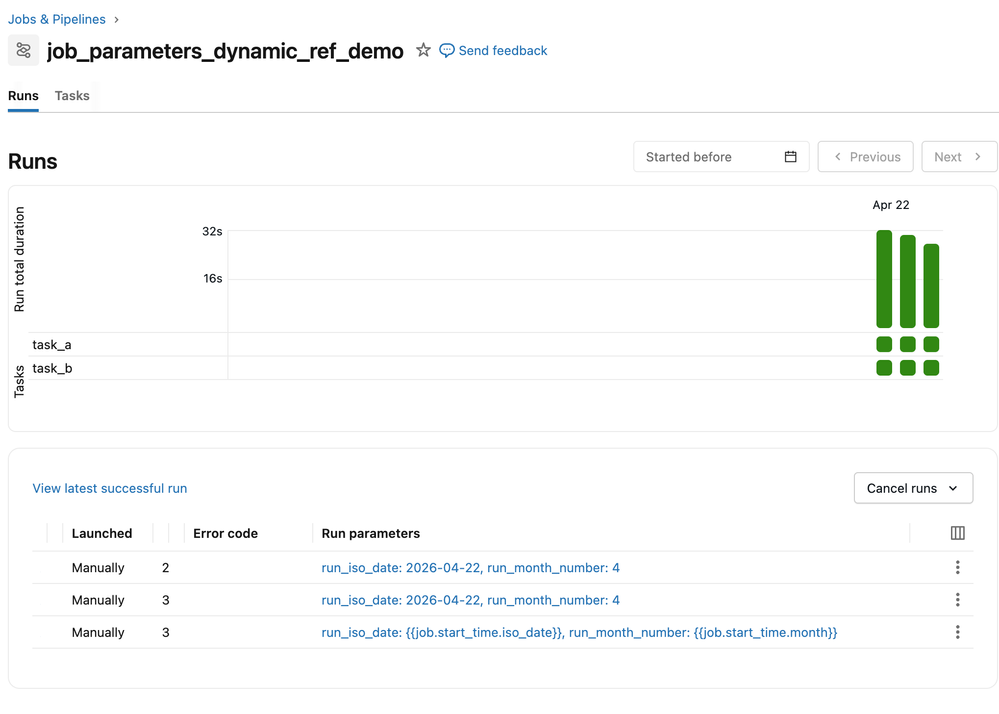Select the Runs tab
The height and width of the screenshot is (714, 999).
[23, 96]
